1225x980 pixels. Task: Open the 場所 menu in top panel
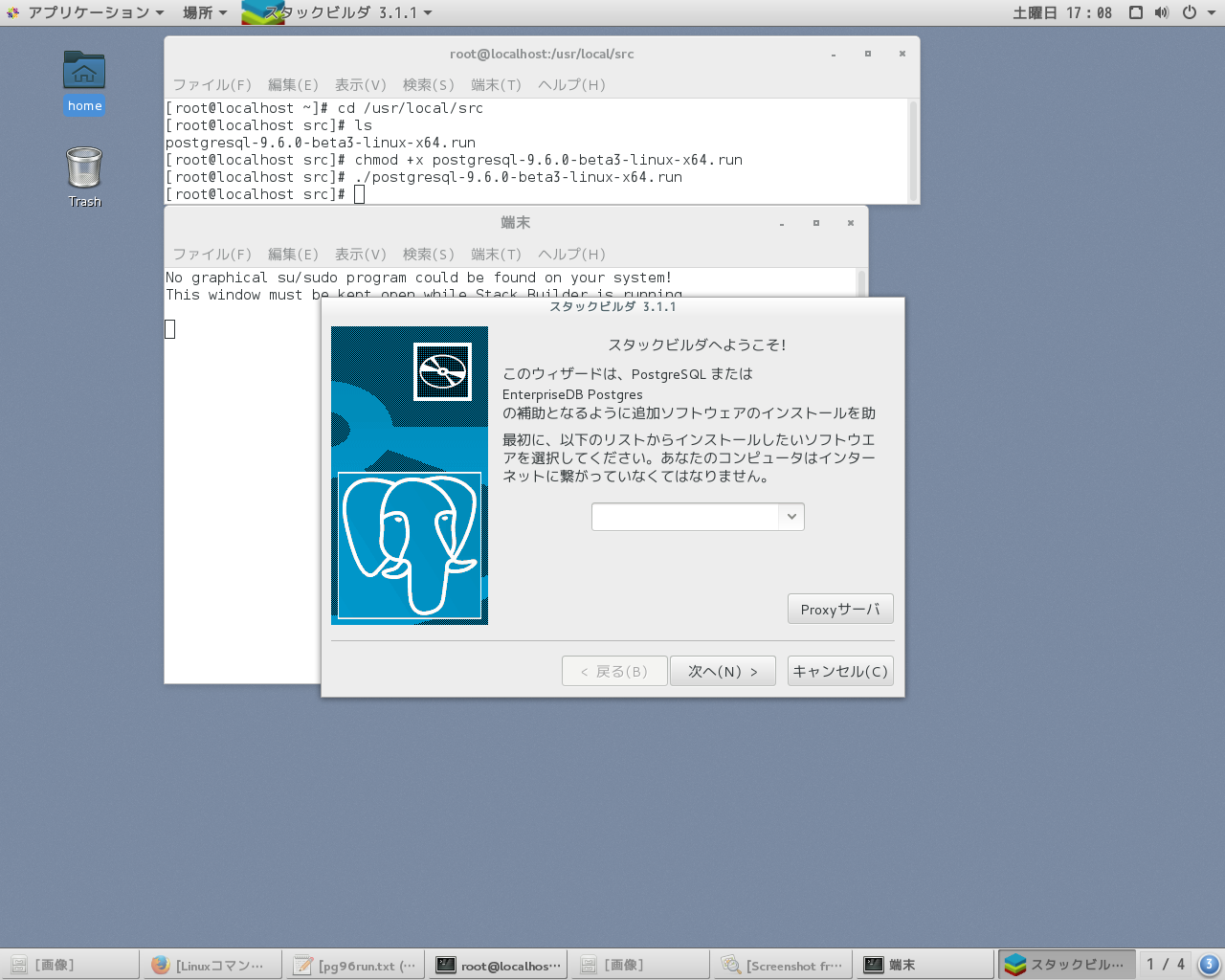[205, 12]
